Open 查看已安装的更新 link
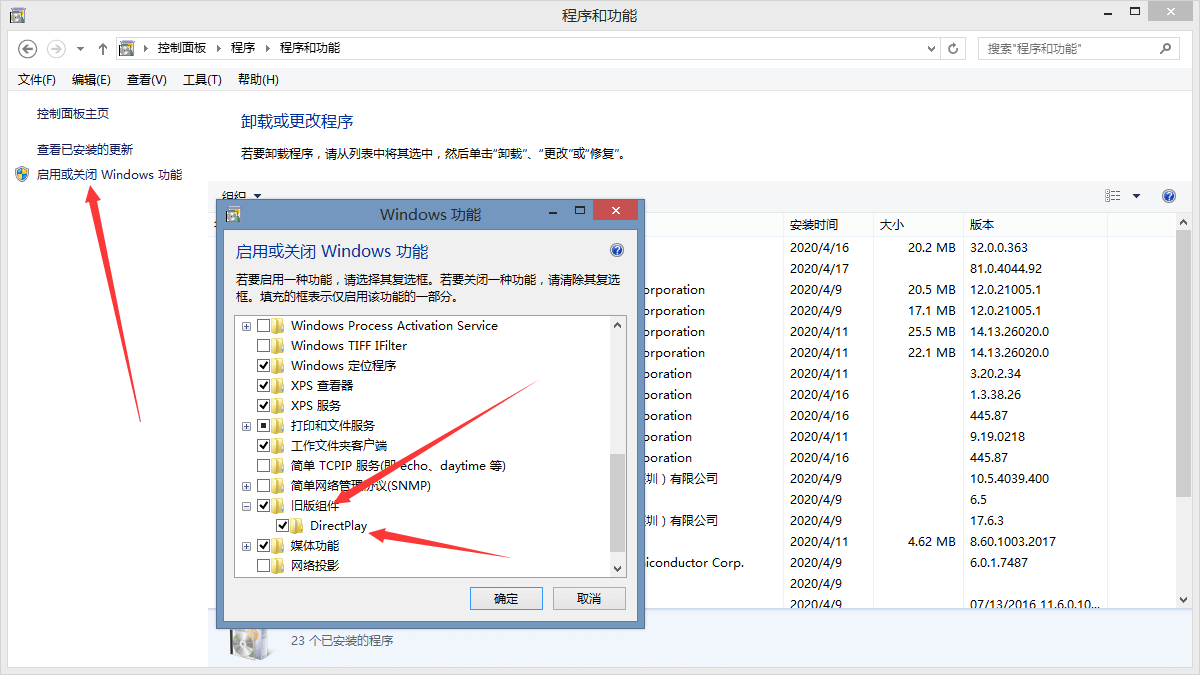Screen dimensions: 1200x675 coord(85,150)
